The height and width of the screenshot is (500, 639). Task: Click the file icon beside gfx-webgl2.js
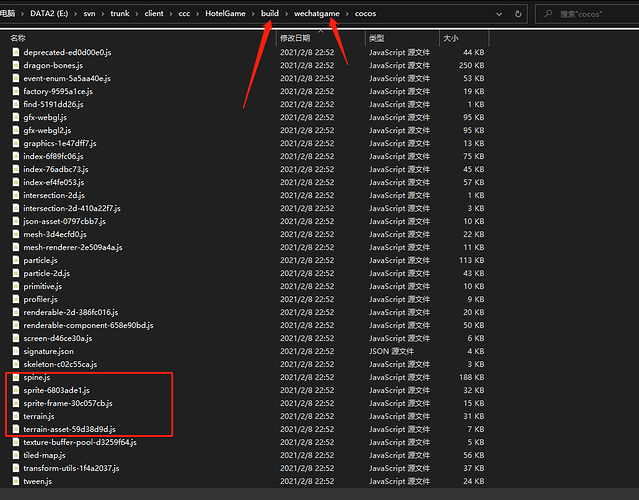point(16,130)
